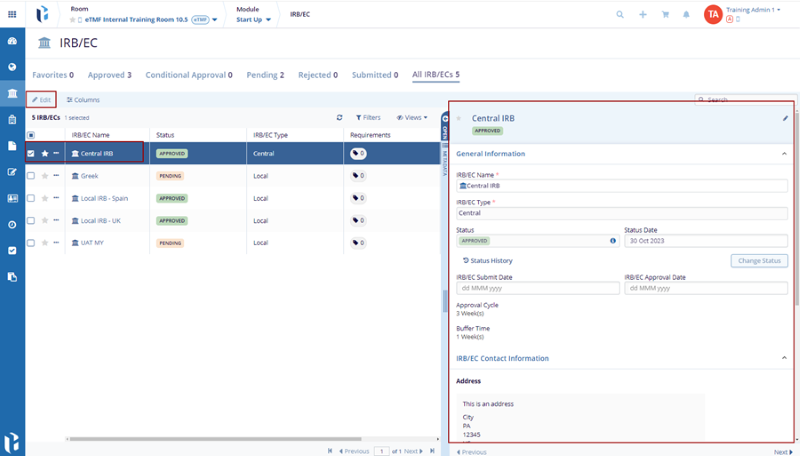Click the Edit button
Screen dimensions: 800x456
(41, 100)
